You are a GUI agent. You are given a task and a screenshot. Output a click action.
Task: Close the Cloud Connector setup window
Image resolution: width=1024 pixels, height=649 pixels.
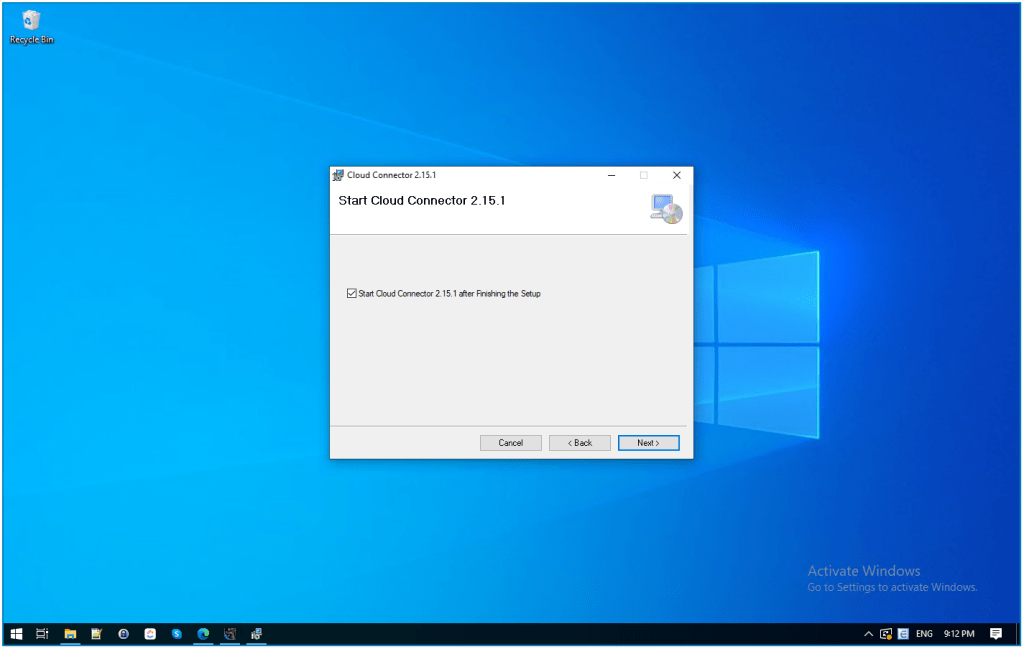click(x=676, y=175)
